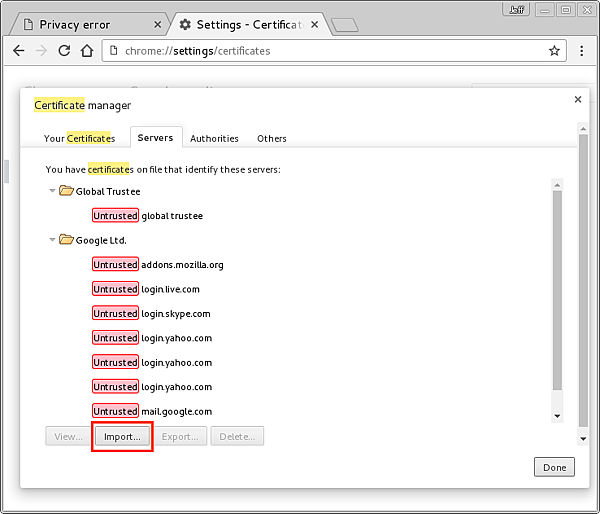Collapse the Google Ltd. group

[52, 240]
